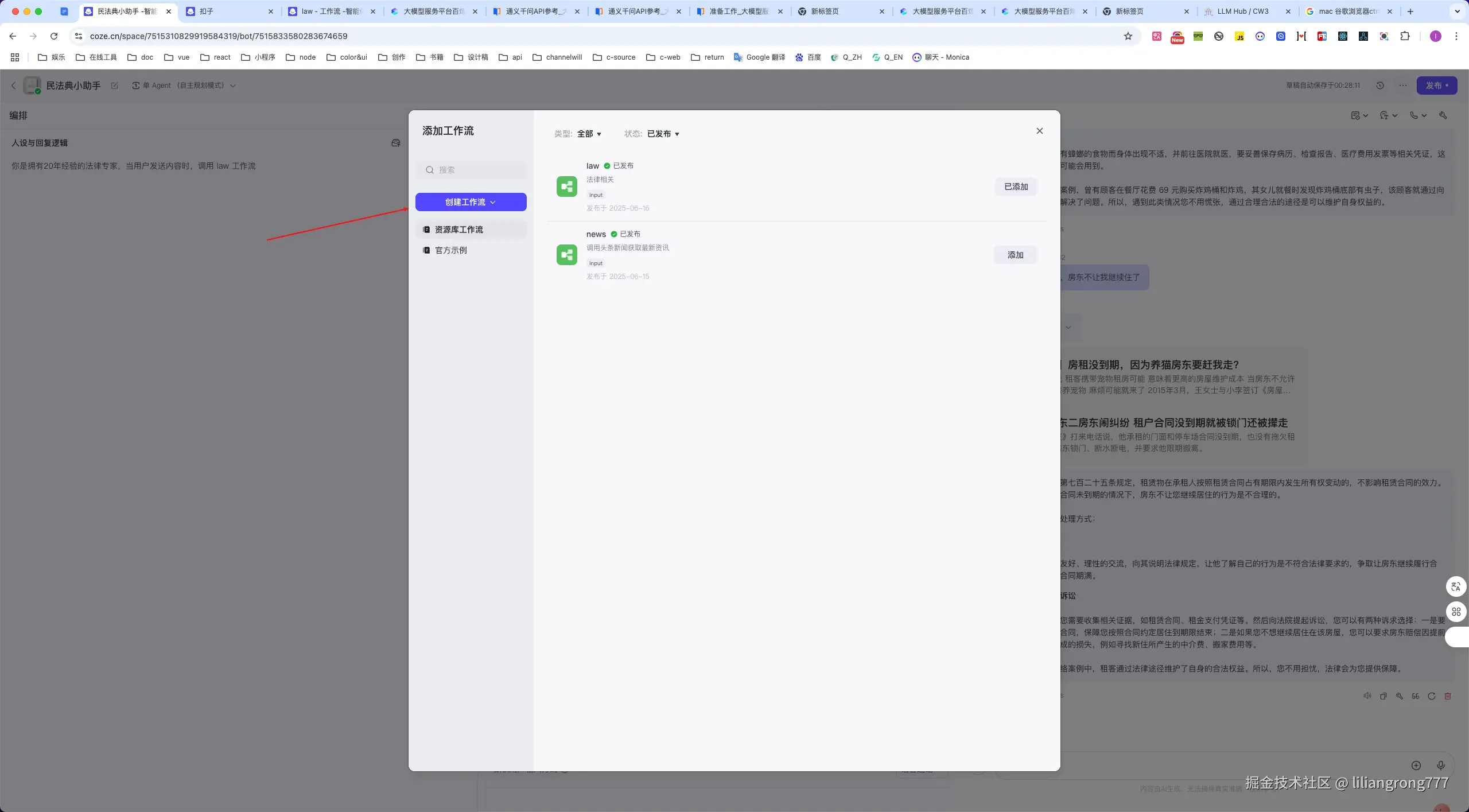
Task: Close the 添加工作流 dialog
Action: (1039, 131)
